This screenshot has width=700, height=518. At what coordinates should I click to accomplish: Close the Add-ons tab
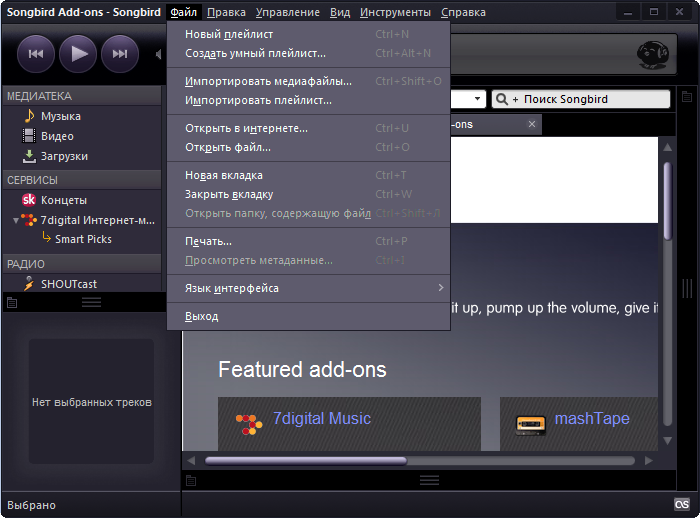(532, 124)
